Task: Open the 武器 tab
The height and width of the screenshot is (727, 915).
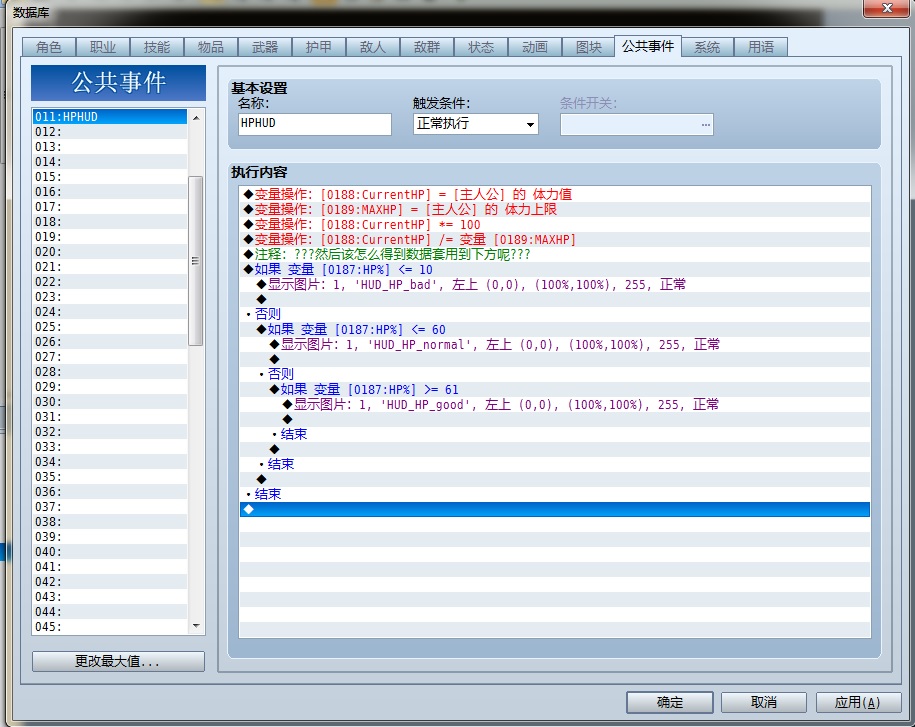Action: (x=265, y=47)
